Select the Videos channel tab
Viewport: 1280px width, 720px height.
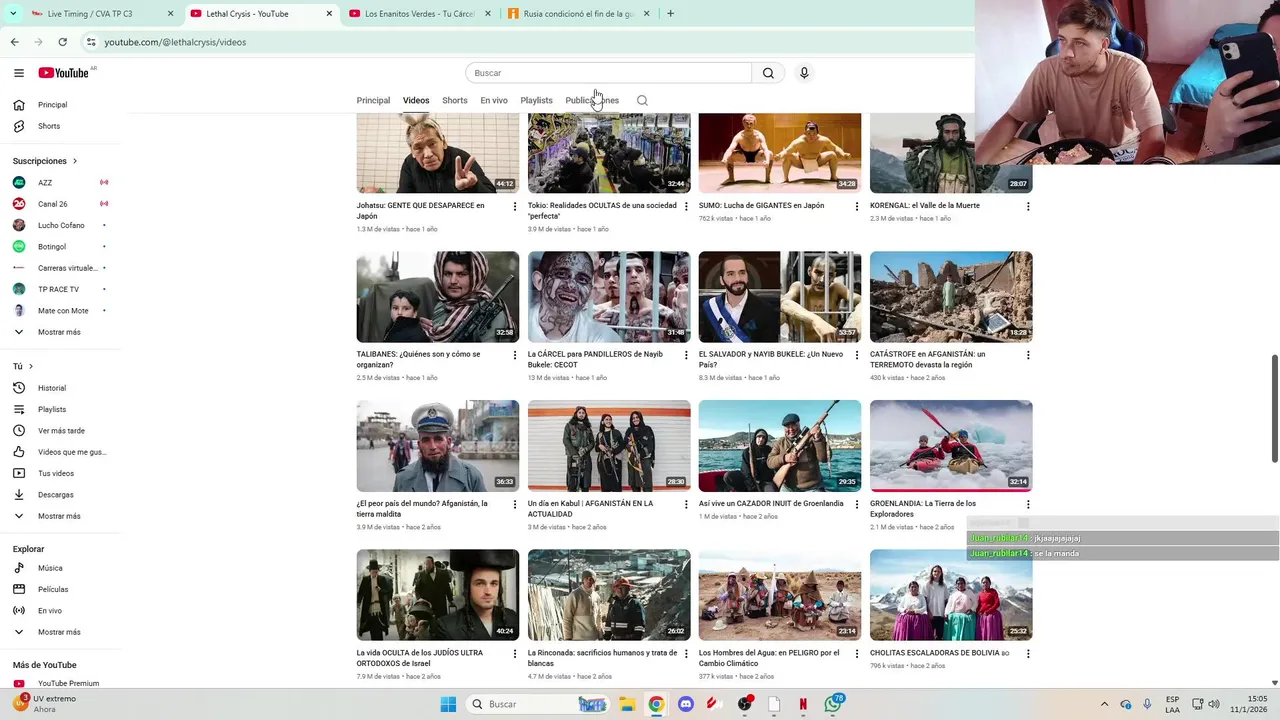click(416, 100)
